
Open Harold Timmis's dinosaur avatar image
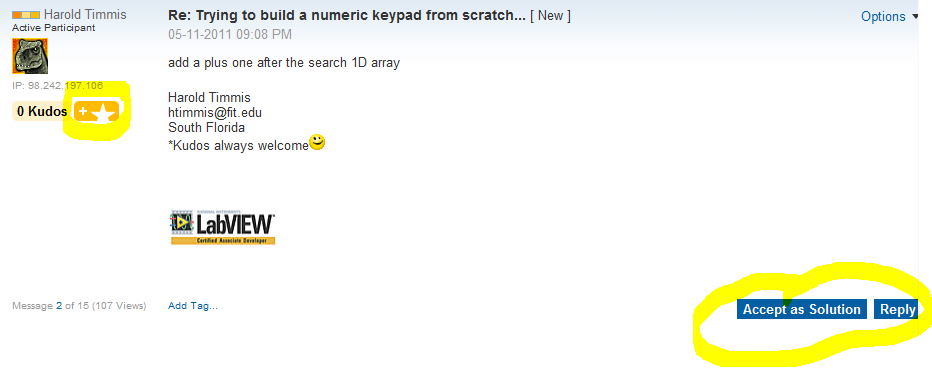[x=30, y=56]
